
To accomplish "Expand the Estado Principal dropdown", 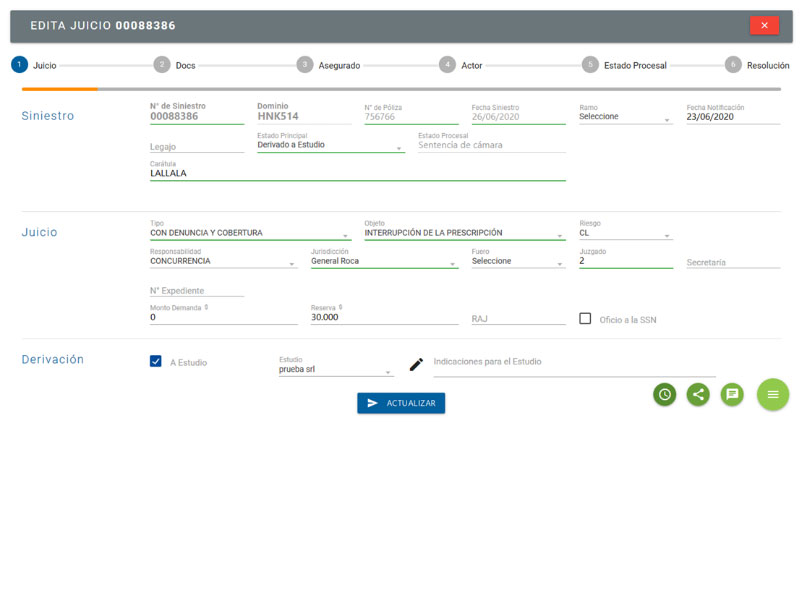I will pyautogui.click(x=330, y=145).
